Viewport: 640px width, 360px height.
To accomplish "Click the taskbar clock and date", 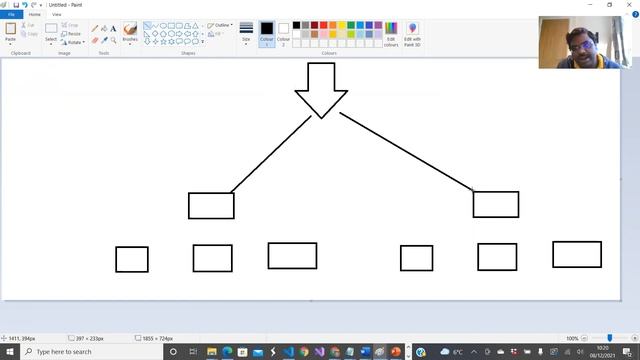I will (x=602, y=351).
